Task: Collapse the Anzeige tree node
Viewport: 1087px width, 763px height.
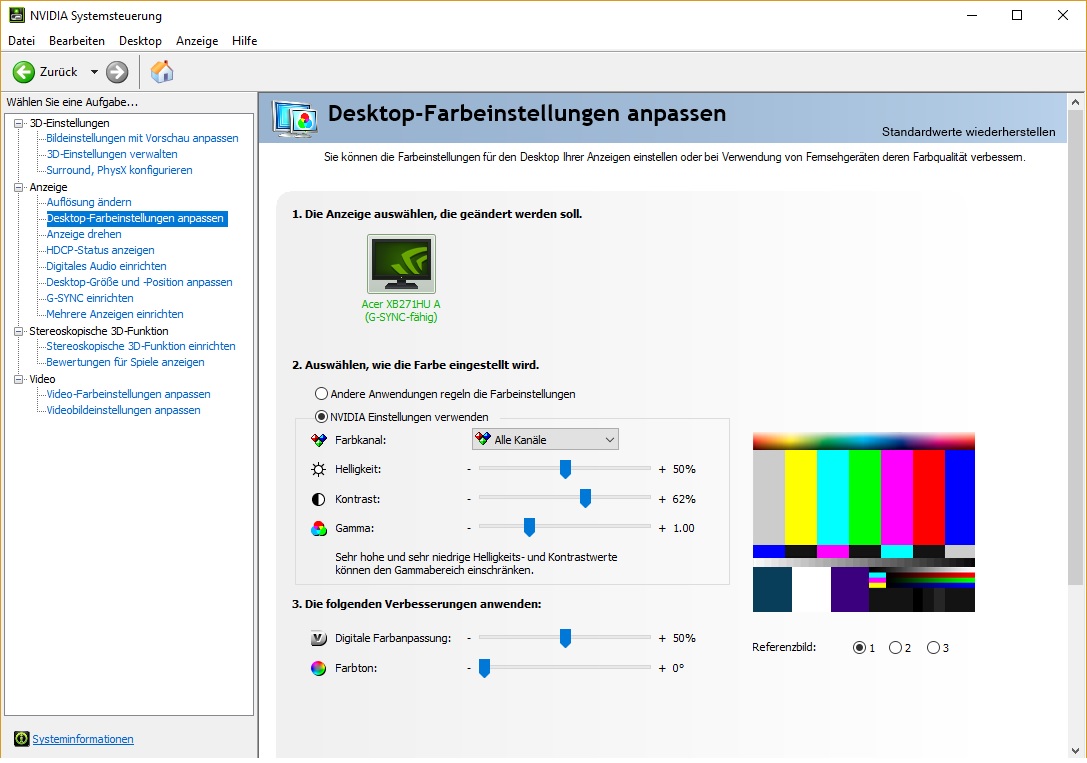Action: click(x=19, y=187)
